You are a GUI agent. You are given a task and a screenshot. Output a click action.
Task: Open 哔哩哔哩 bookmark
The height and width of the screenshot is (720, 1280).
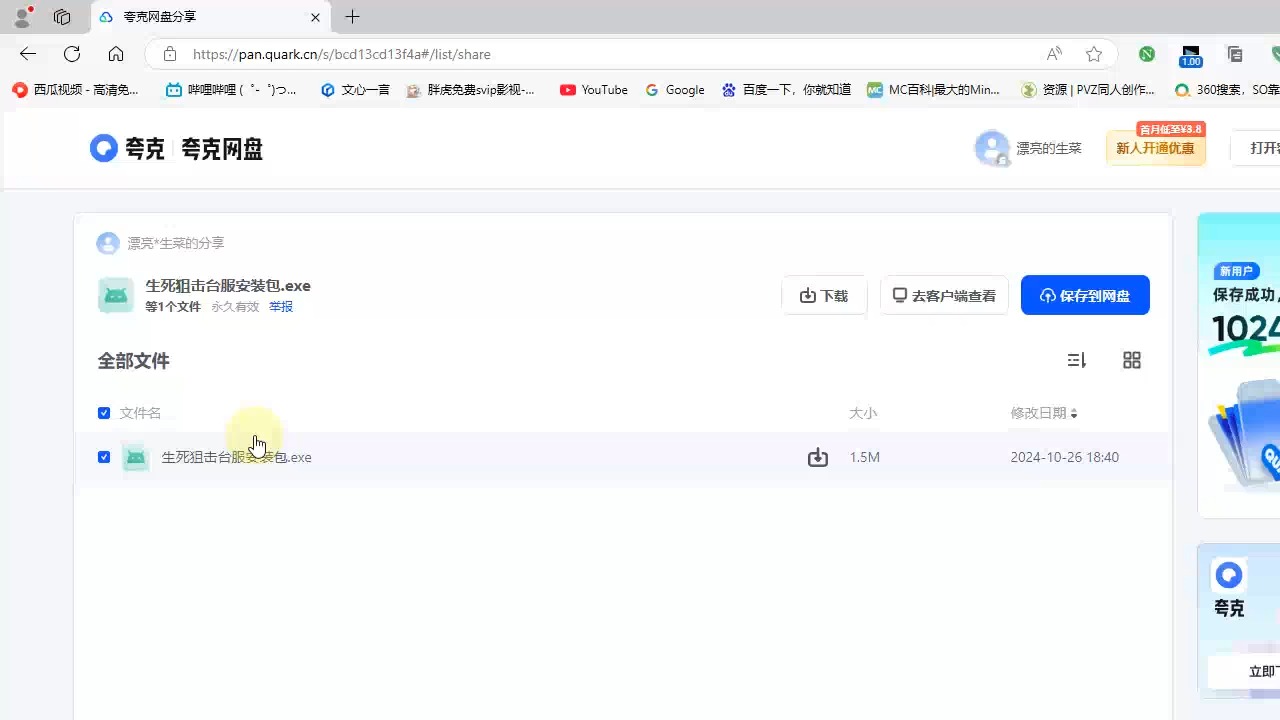[x=231, y=90]
